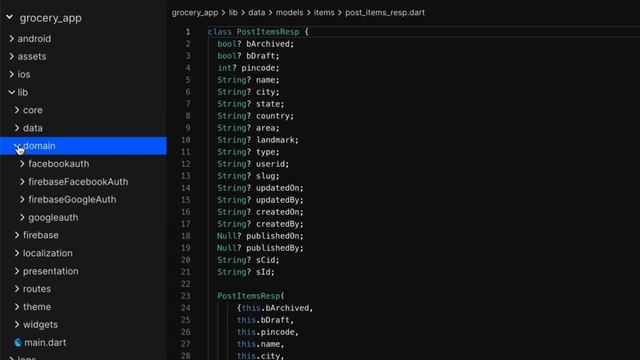
Task: Click the Dart icon beside main.dart
Action: point(18,342)
